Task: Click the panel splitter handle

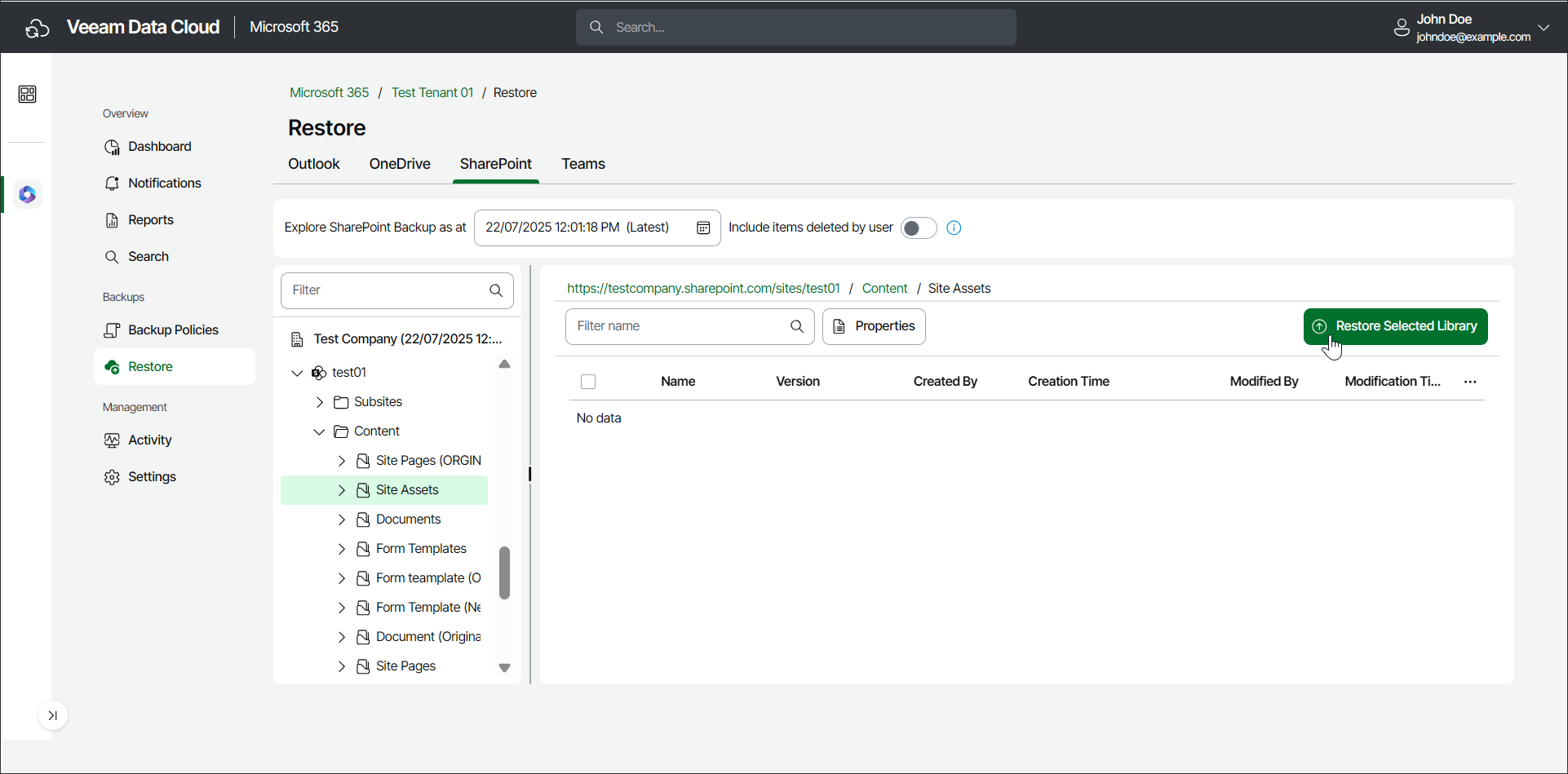Action: coord(530,474)
